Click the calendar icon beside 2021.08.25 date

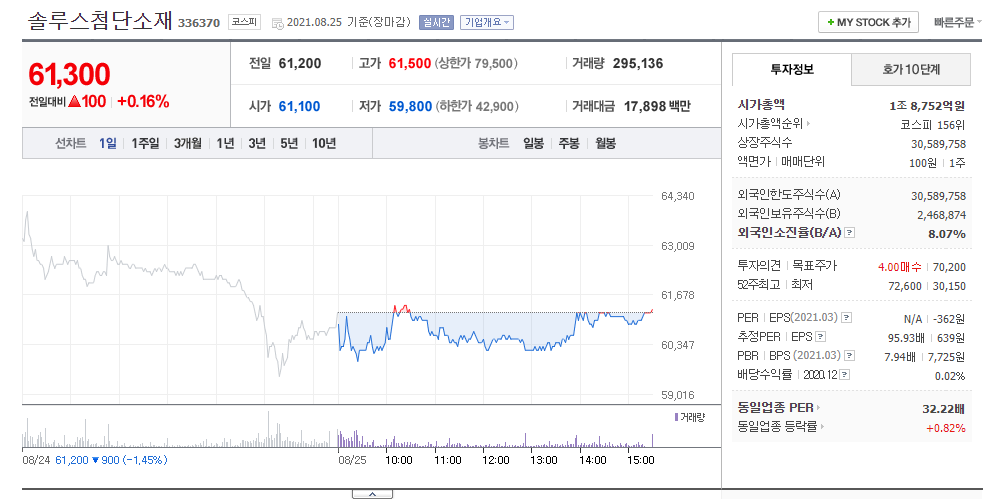point(277,23)
